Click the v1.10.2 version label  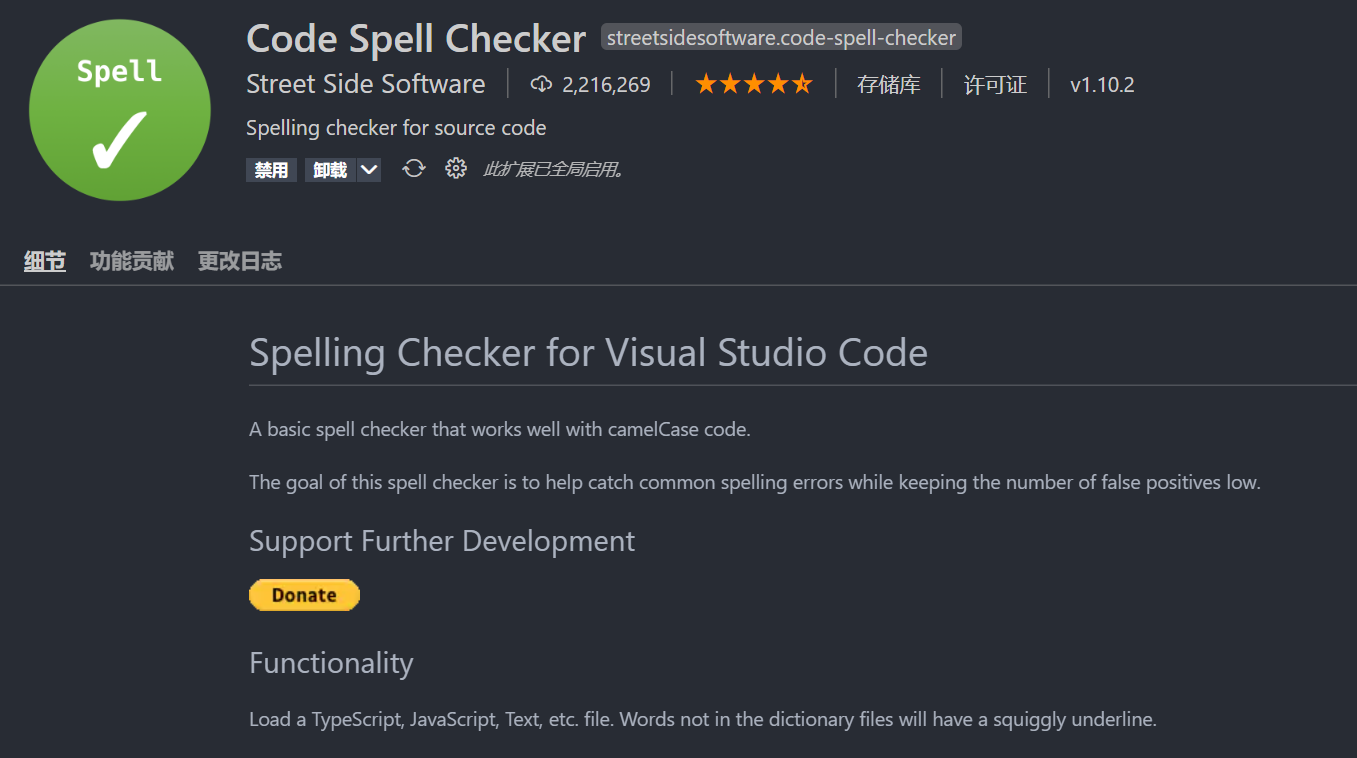(1102, 85)
